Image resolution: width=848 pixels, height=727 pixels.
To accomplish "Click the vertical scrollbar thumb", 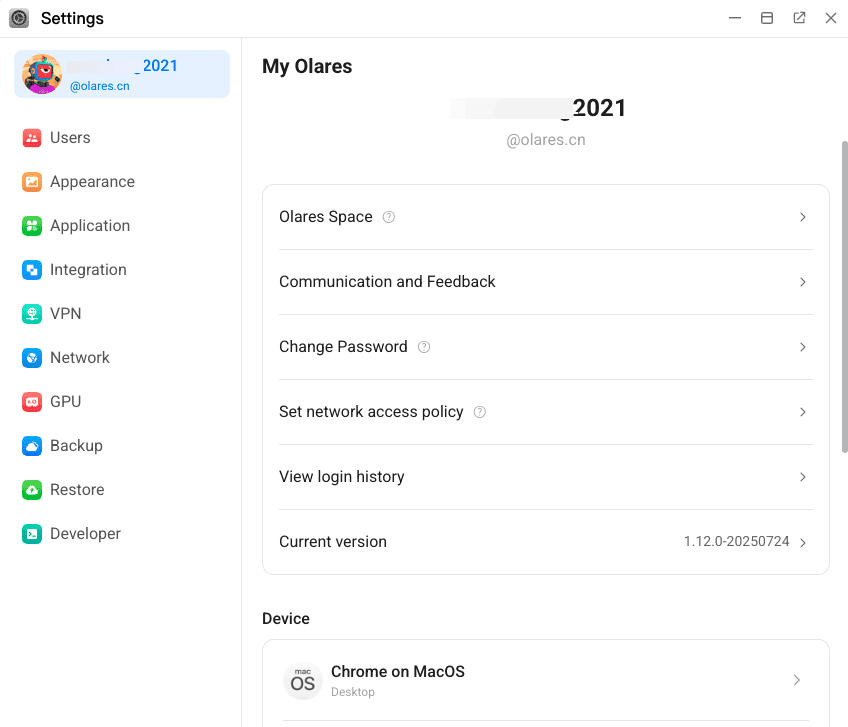I will pyautogui.click(x=845, y=297).
